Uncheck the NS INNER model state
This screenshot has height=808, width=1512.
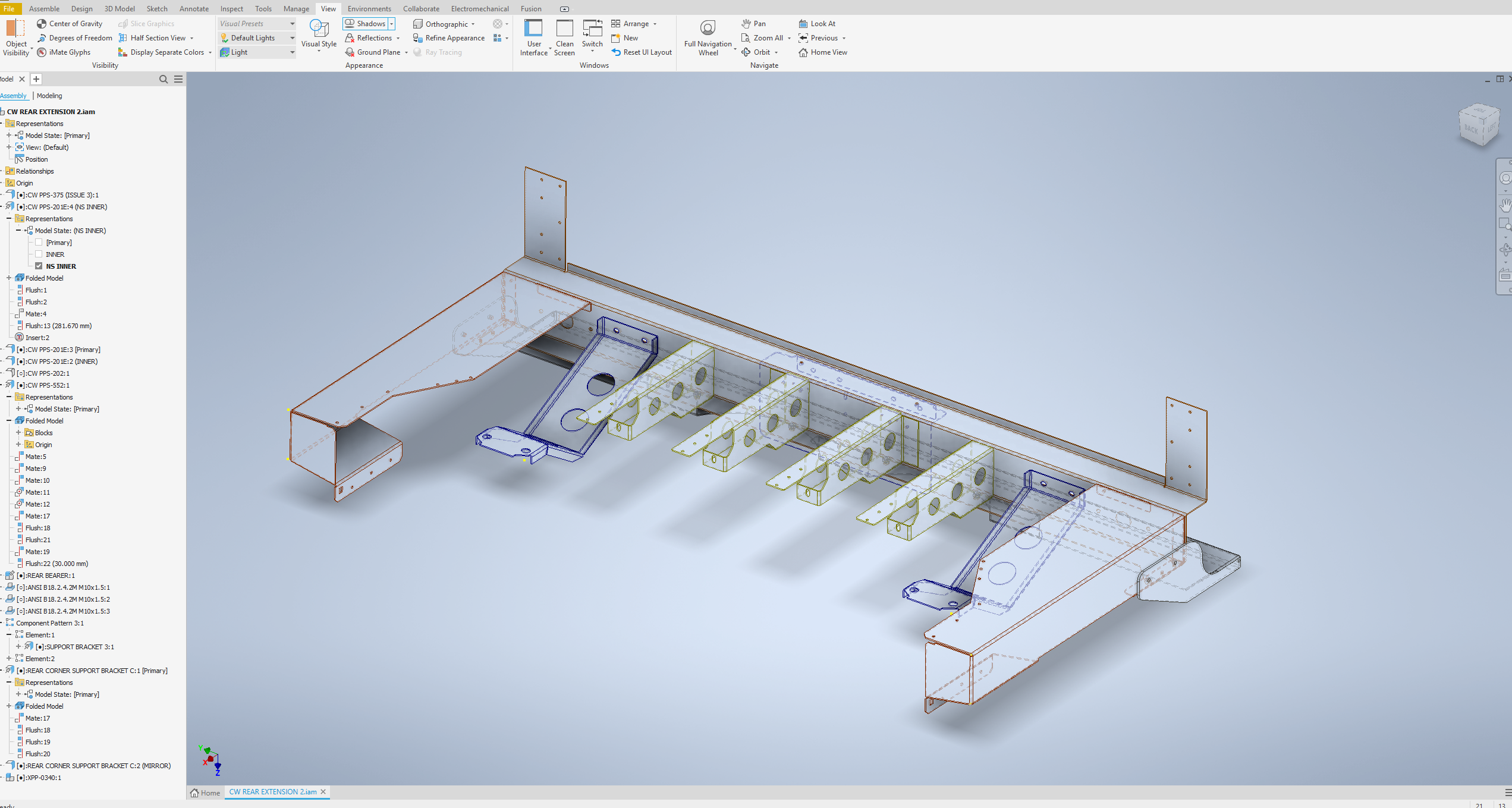pyautogui.click(x=39, y=266)
